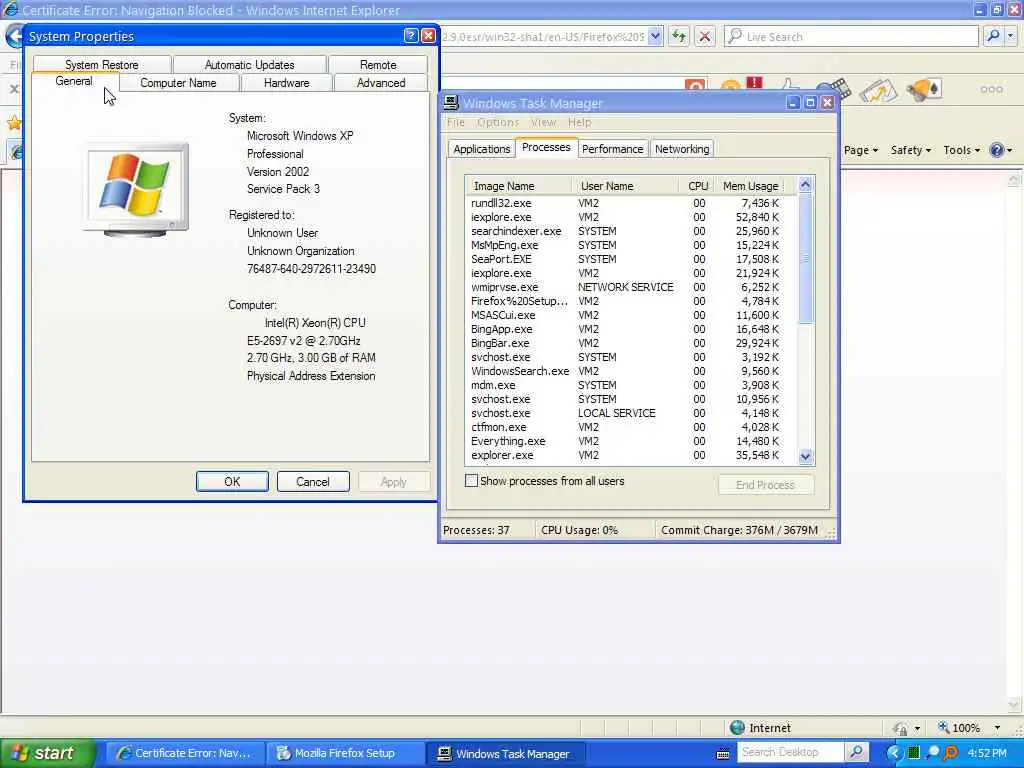1024x768 pixels.
Task: Select the explorer.exe process row
Action: (x=631, y=455)
